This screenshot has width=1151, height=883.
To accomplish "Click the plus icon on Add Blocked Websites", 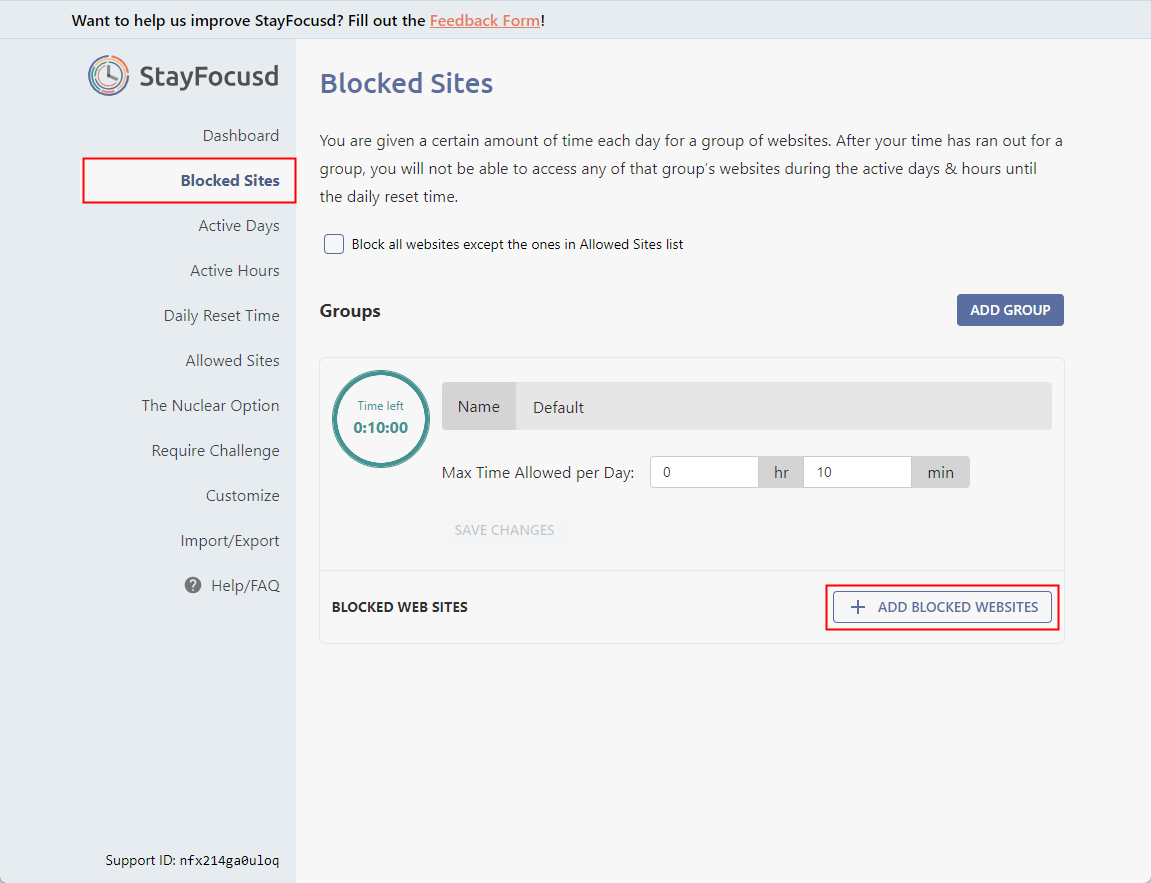I will click(x=857, y=607).
